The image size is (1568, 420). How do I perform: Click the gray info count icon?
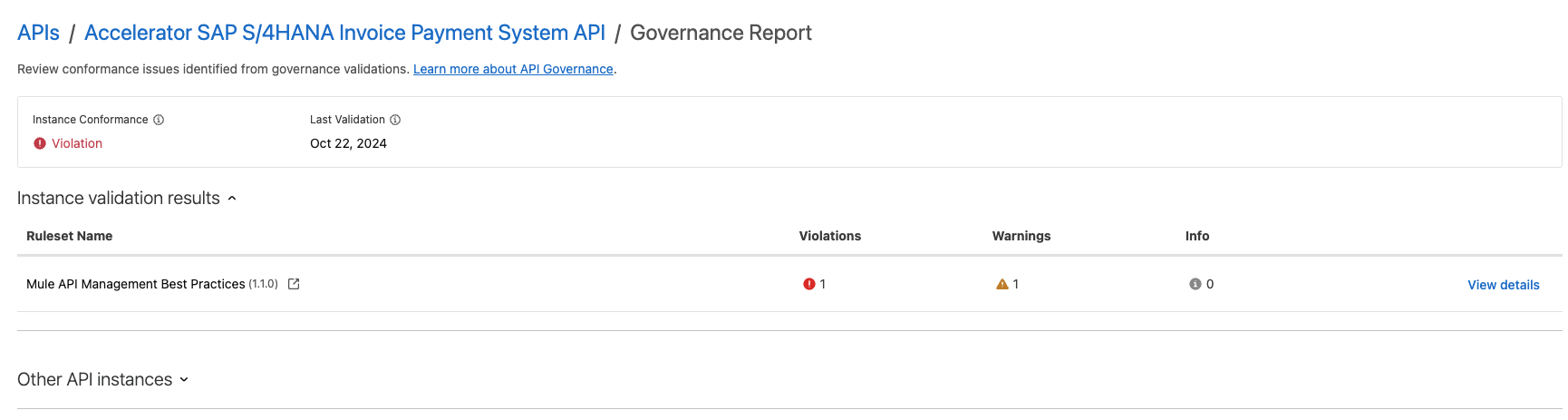click(1195, 284)
